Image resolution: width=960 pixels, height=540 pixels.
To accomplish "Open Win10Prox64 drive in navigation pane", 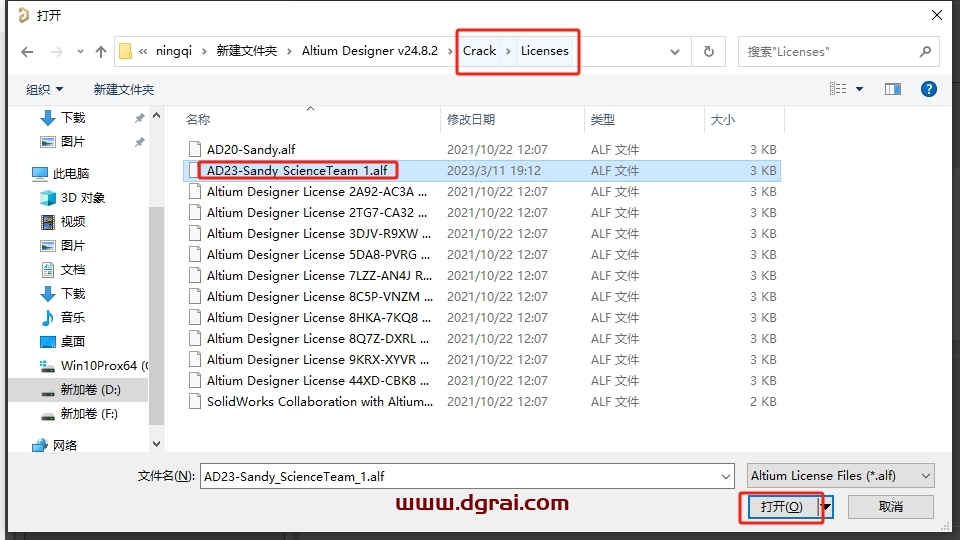I will 93,366.
